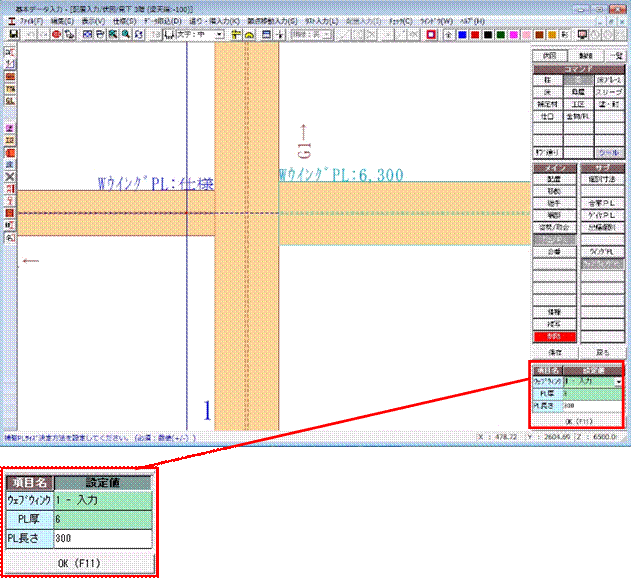Screen dimensions: 631x578
Task: Open the ﾘｽﾄ入力(L) menu
Action: coord(322,21)
